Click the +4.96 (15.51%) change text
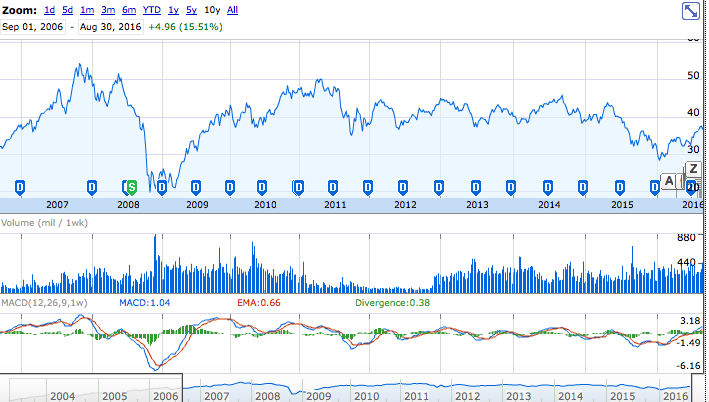709x402 pixels. (185, 27)
